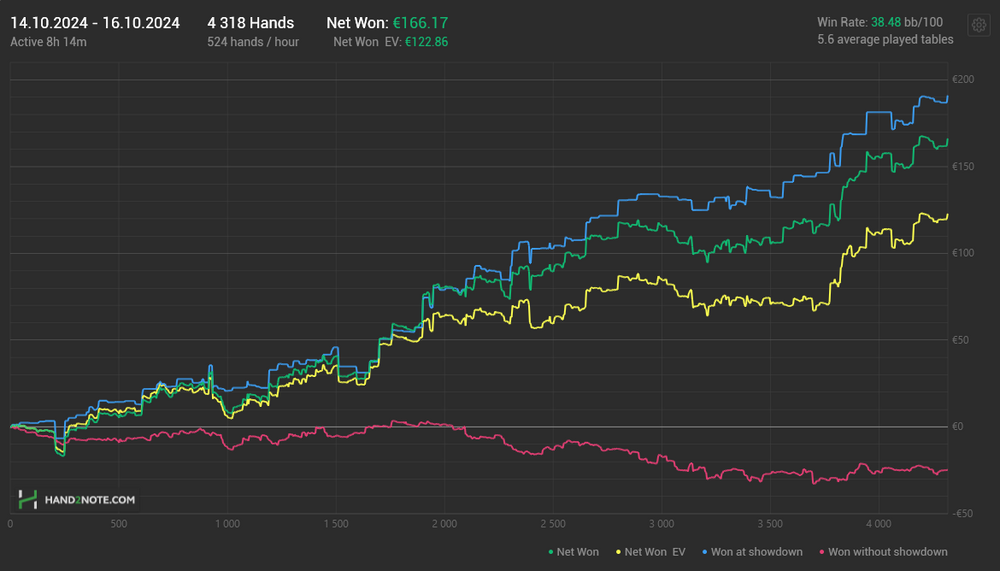Open the graph settings gear icon
The image size is (1000, 571).
978,26
